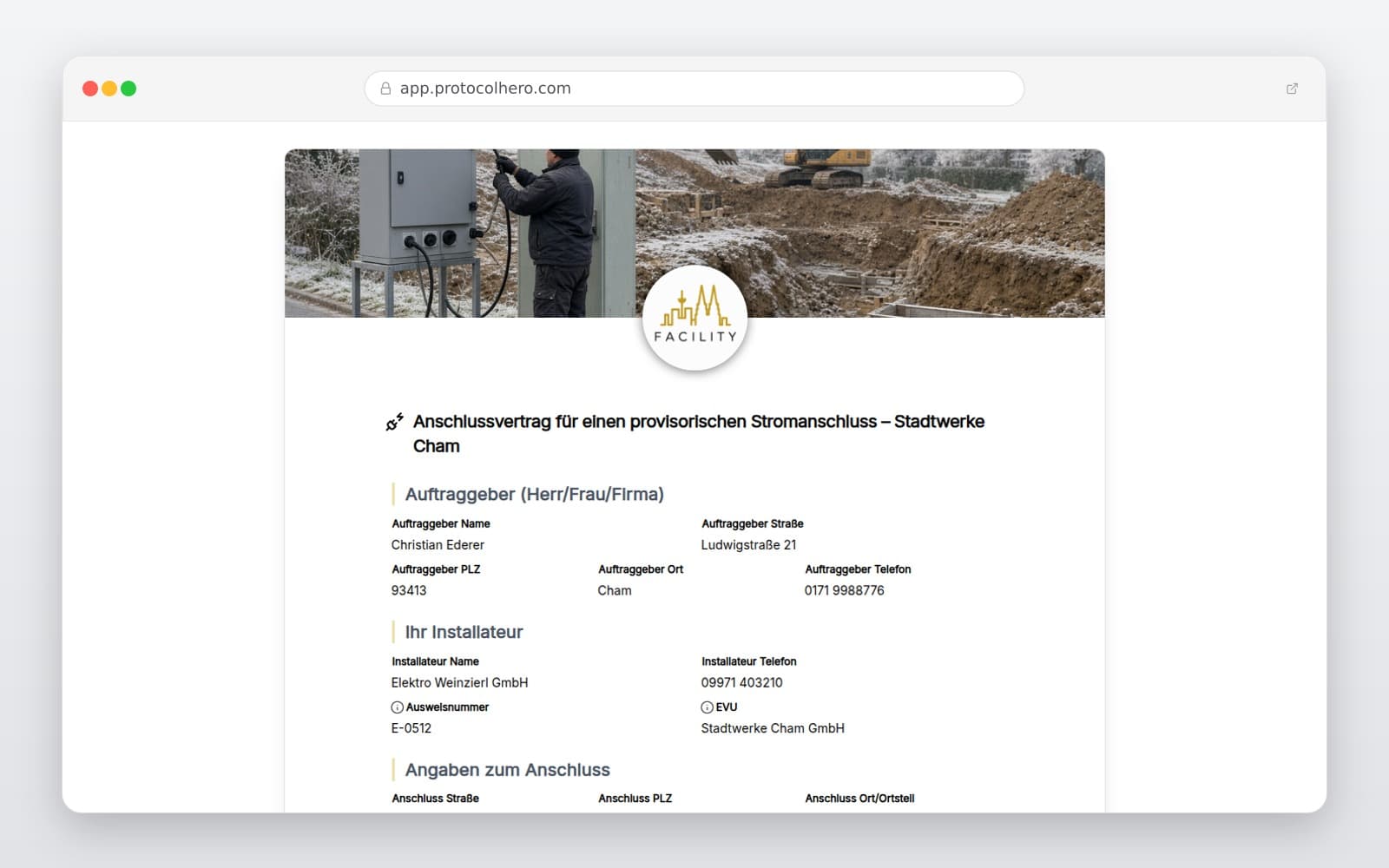Viewport: 1389px width, 868px height.
Task: Click the Auftraggeber Straße label
Action: coord(753,523)
